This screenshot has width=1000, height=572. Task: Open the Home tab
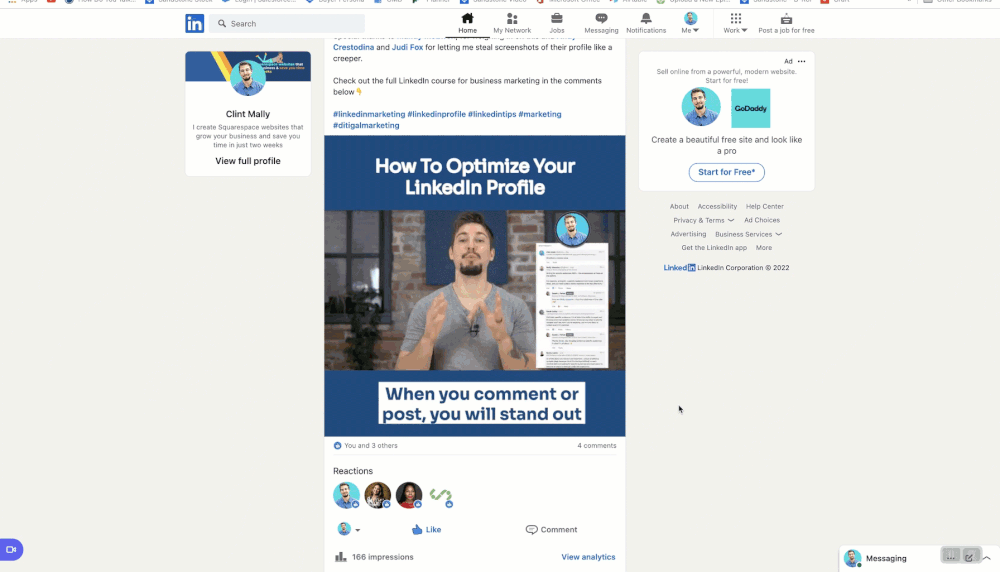point(467,23)
